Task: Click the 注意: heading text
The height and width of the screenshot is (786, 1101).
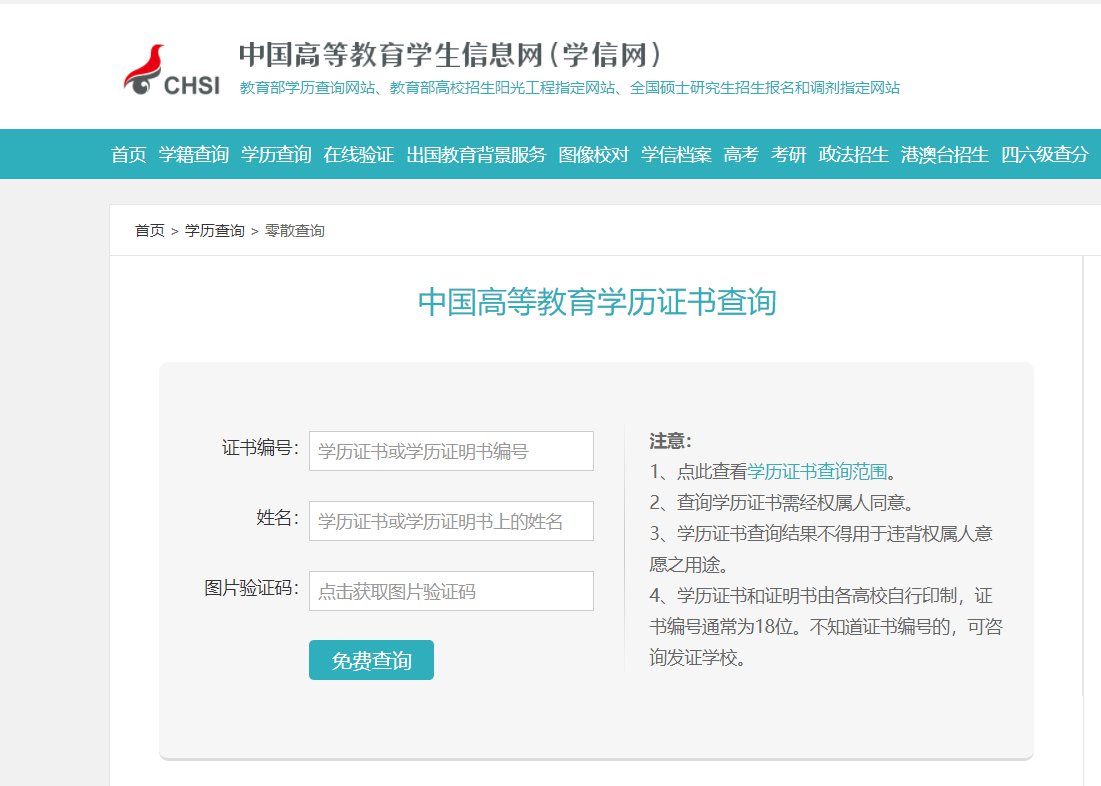Action: tap(671, 441)
